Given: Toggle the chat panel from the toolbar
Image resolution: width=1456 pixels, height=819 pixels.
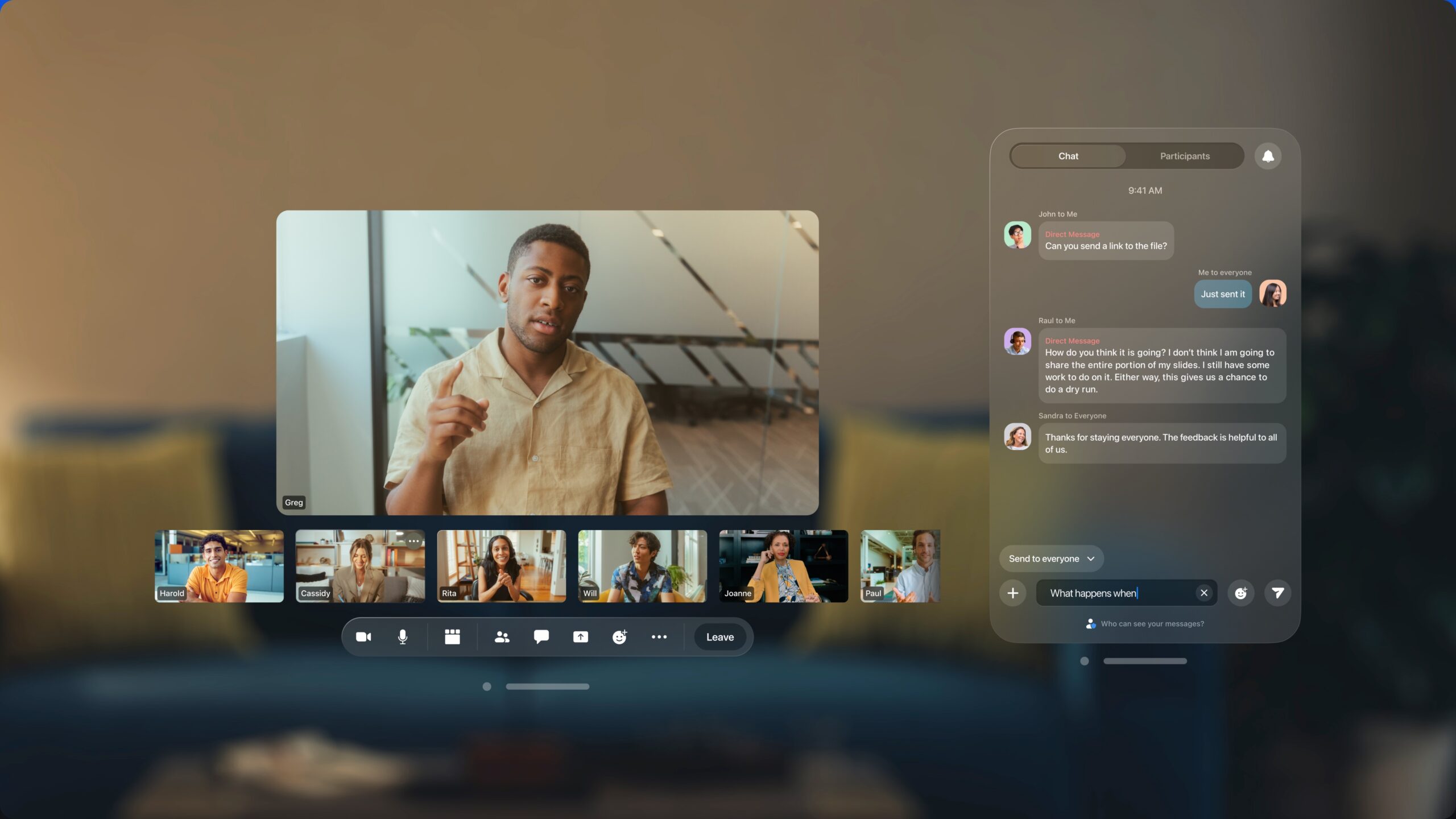Looking at the screenshot, I should 541,636.
